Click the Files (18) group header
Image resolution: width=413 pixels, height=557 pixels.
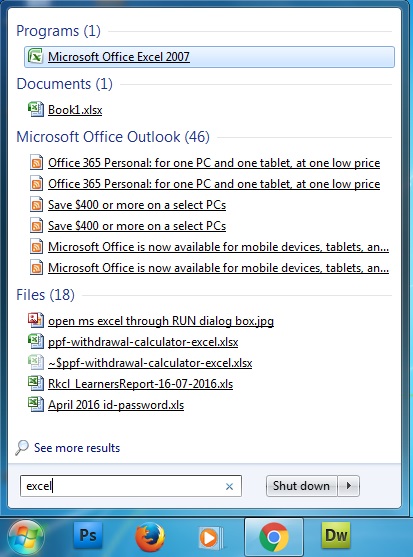pyautogui.click(x=45, y=295)
